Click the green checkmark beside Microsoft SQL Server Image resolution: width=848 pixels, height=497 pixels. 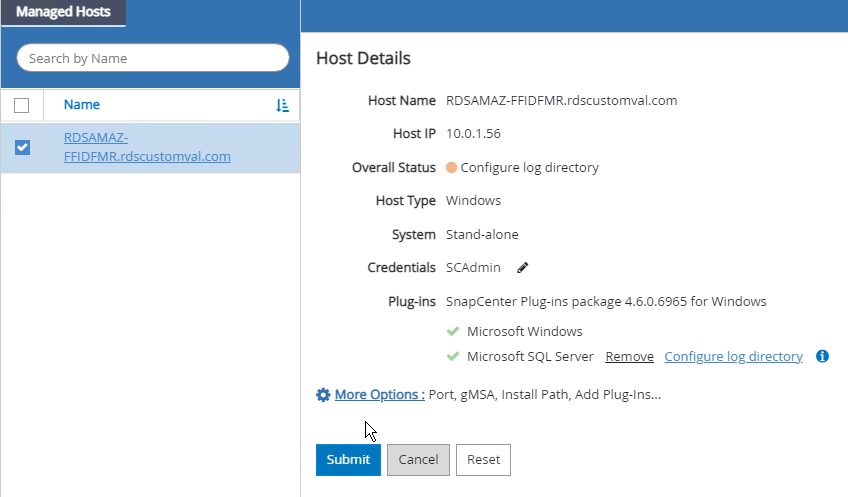(x=453, y=356)
